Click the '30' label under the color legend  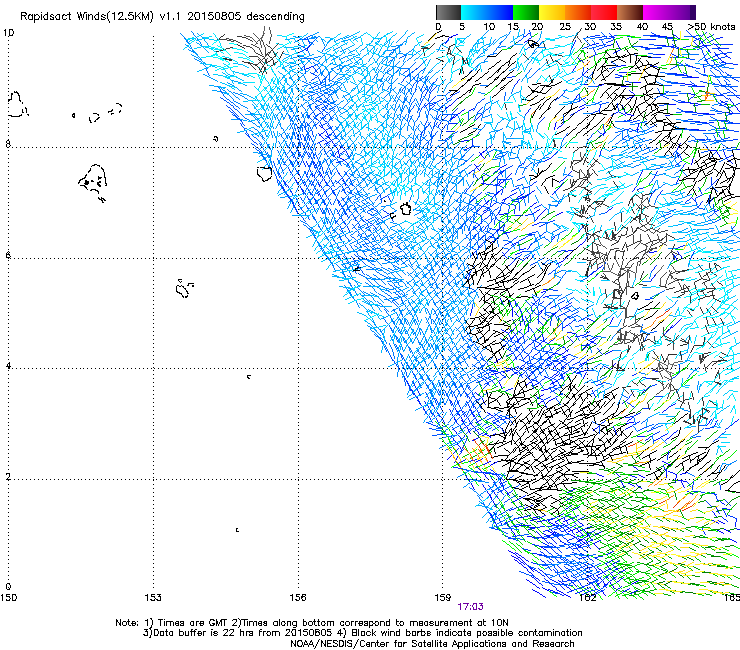590,26
